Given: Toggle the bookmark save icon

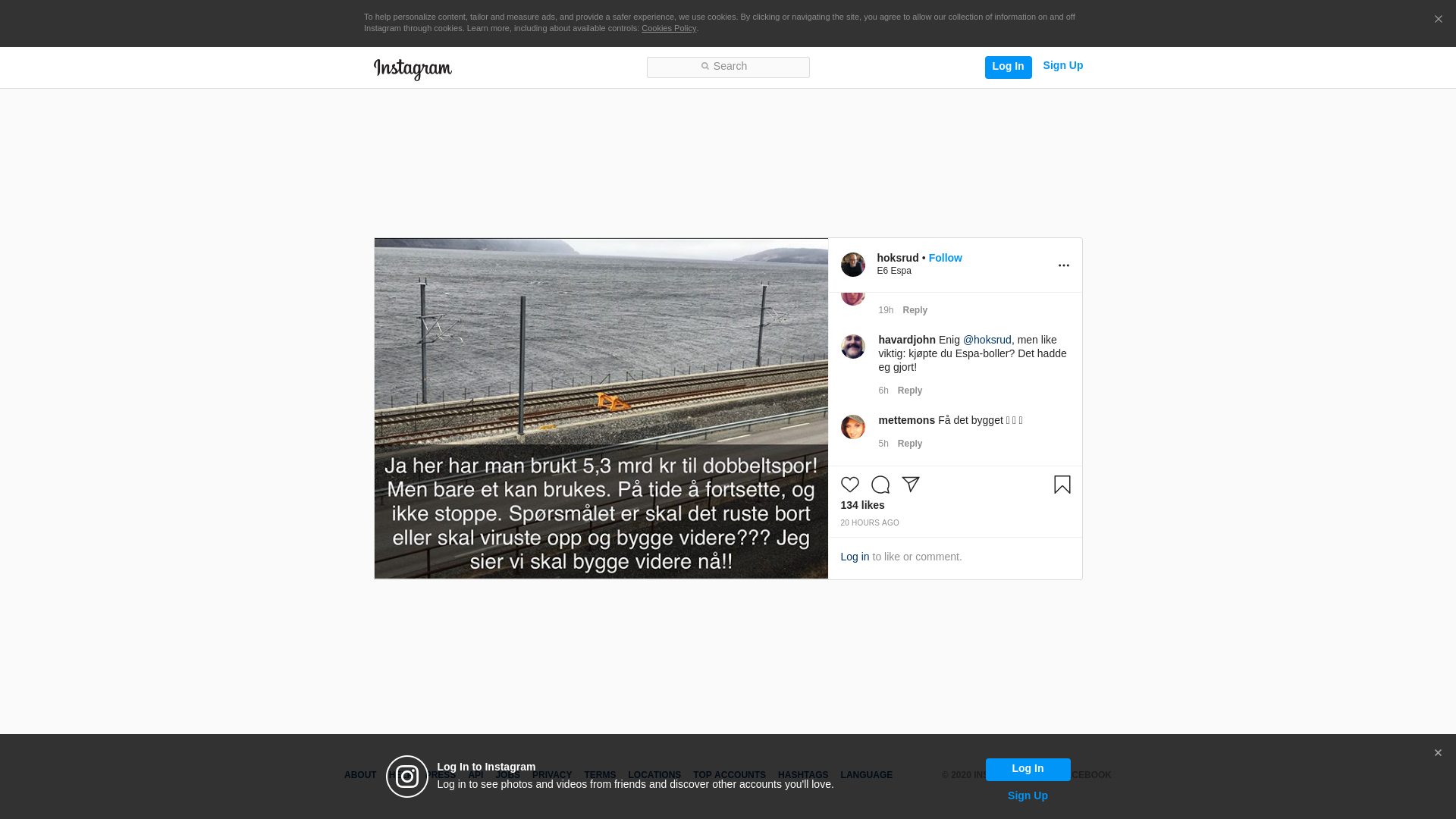Looking at the screenshot, I should [x=1062, y=485].
